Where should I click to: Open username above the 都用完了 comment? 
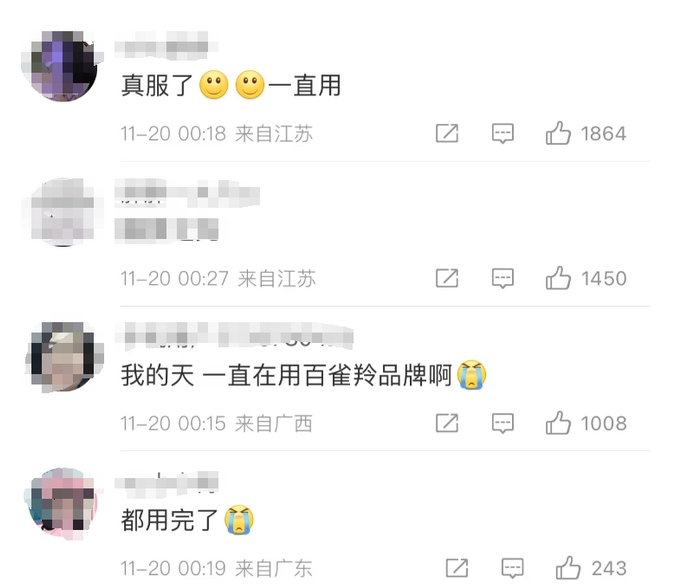coord(167,484)
